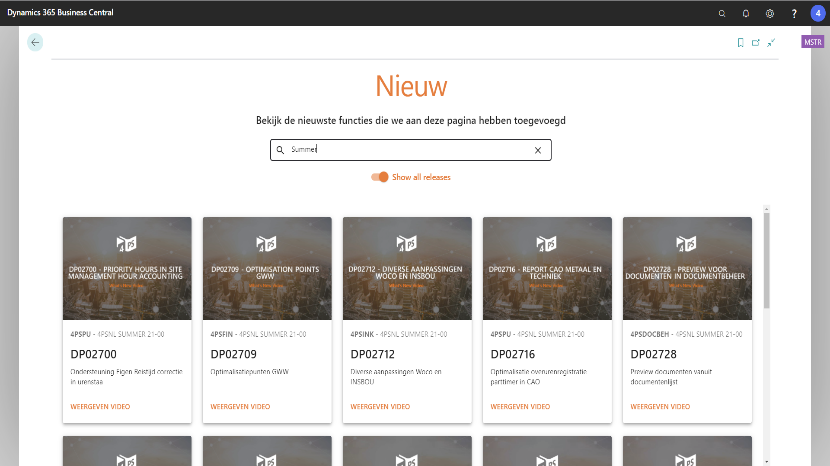Image resolution: width=830 pixels, height=466 pixels.
Task: Click Weergeven Video link for DP02716
Action: (x=520, y=407)
